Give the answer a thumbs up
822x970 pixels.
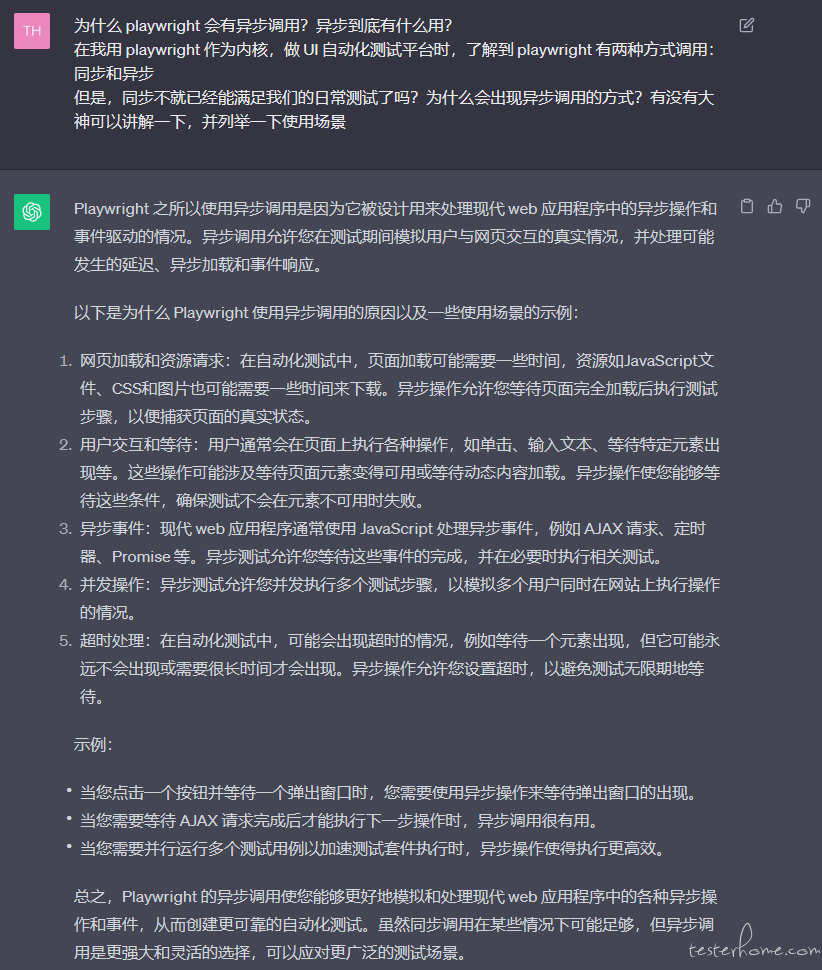click(x=775, y=206)
